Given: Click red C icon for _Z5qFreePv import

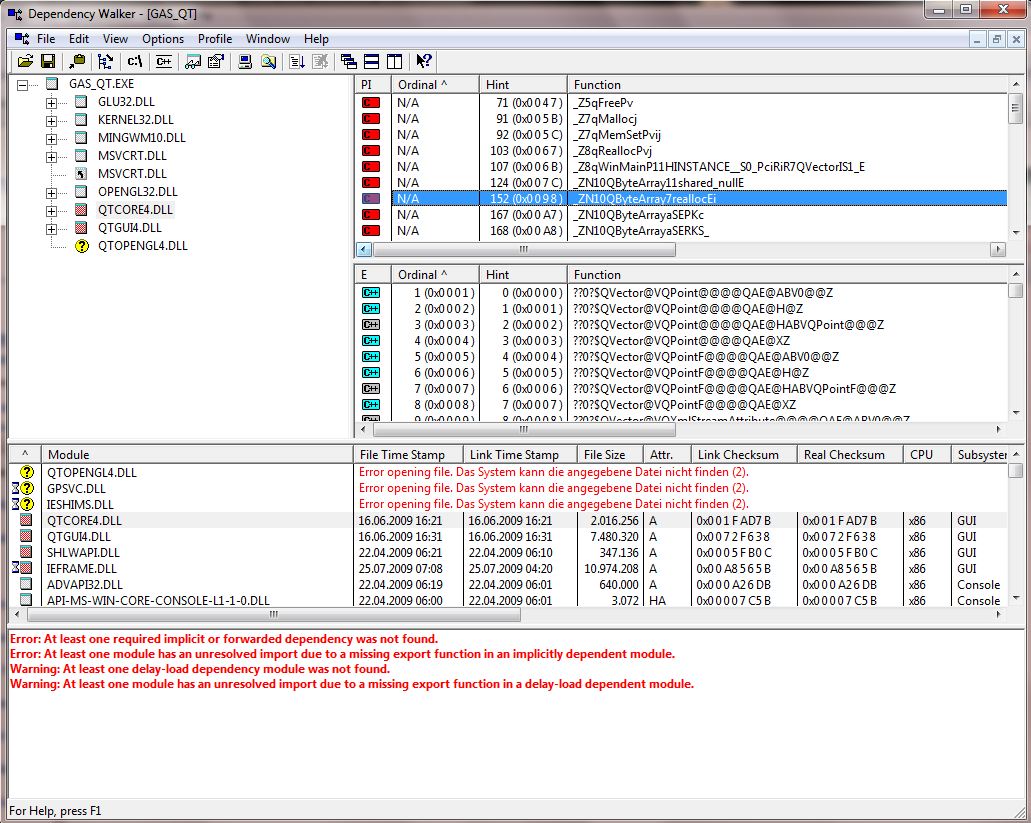Looking at the screenshot, I should pyautogui.click(x=371, y=103).
